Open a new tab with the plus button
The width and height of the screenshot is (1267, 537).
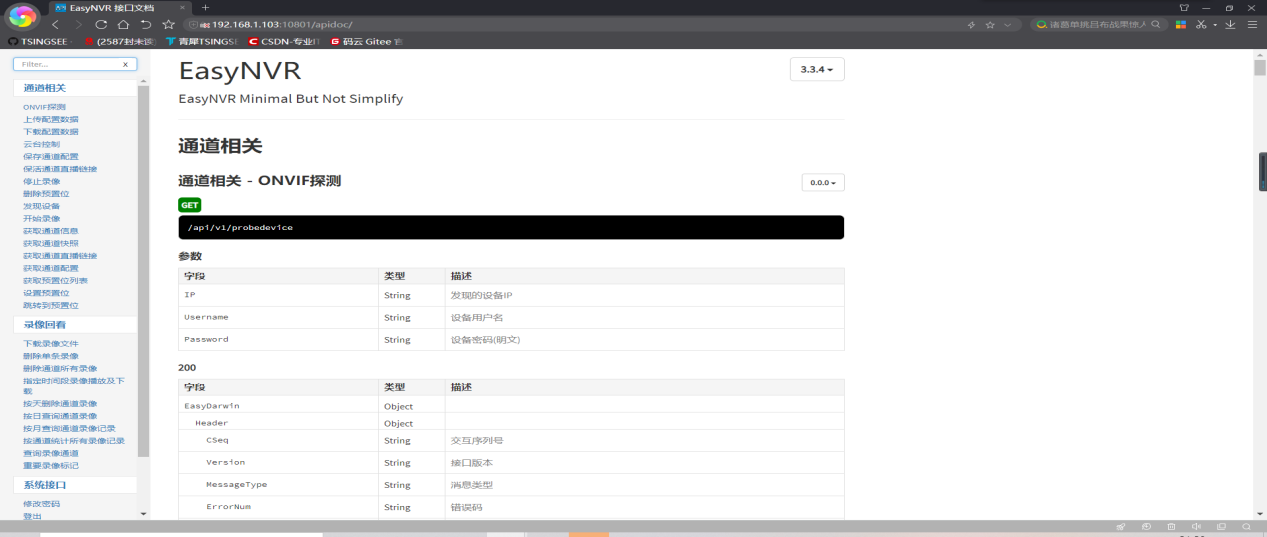206,8
